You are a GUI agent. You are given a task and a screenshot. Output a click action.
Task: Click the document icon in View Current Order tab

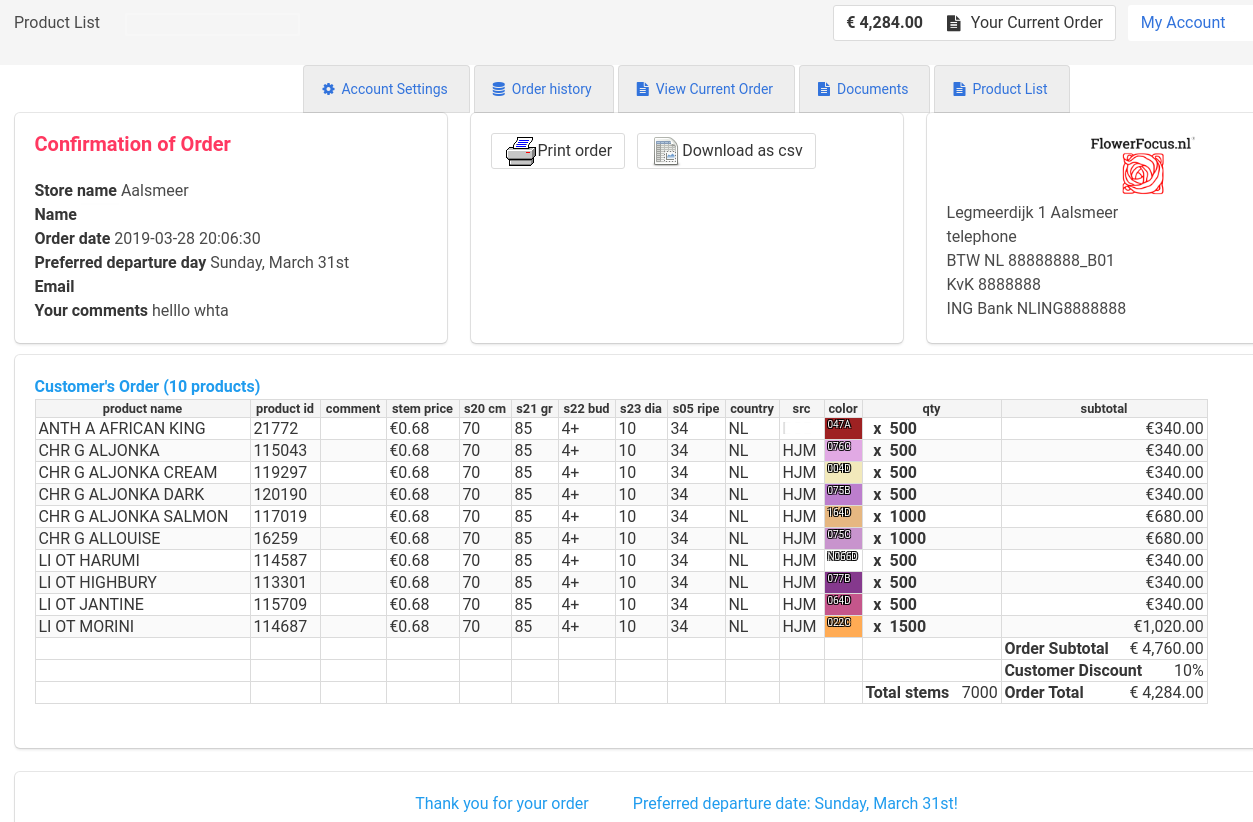coord(642,89)
